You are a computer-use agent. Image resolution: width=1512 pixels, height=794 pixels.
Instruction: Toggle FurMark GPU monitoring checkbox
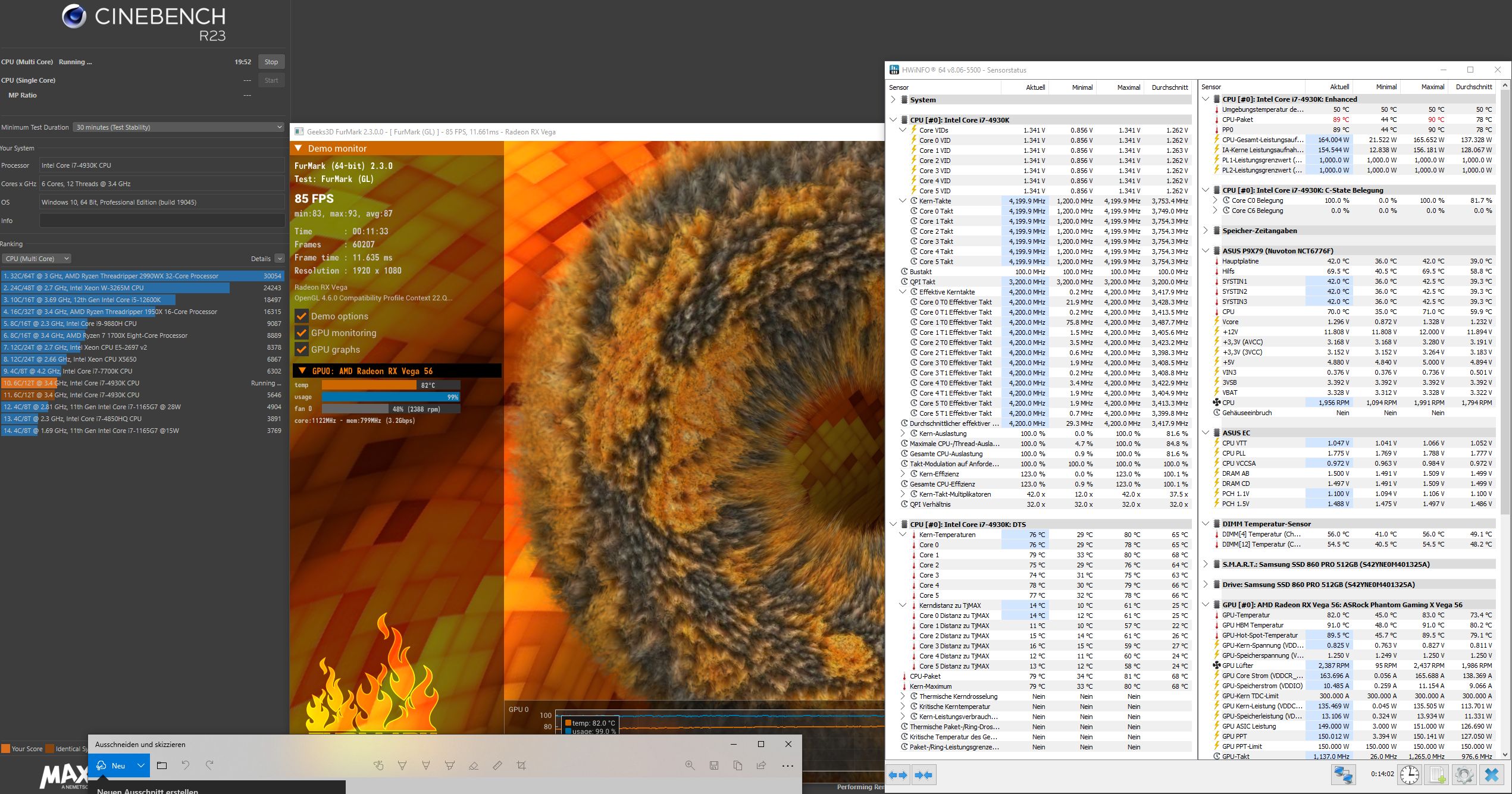pos(302,333)
